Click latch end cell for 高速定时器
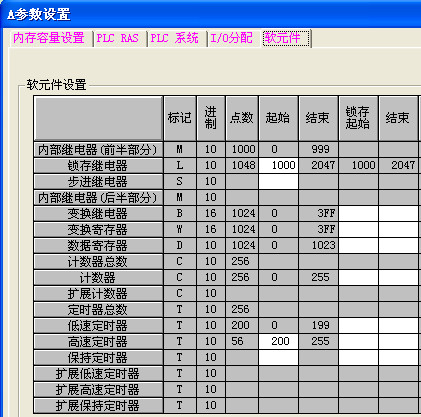Viewport: 421px width, 417px height. [398, 341]
